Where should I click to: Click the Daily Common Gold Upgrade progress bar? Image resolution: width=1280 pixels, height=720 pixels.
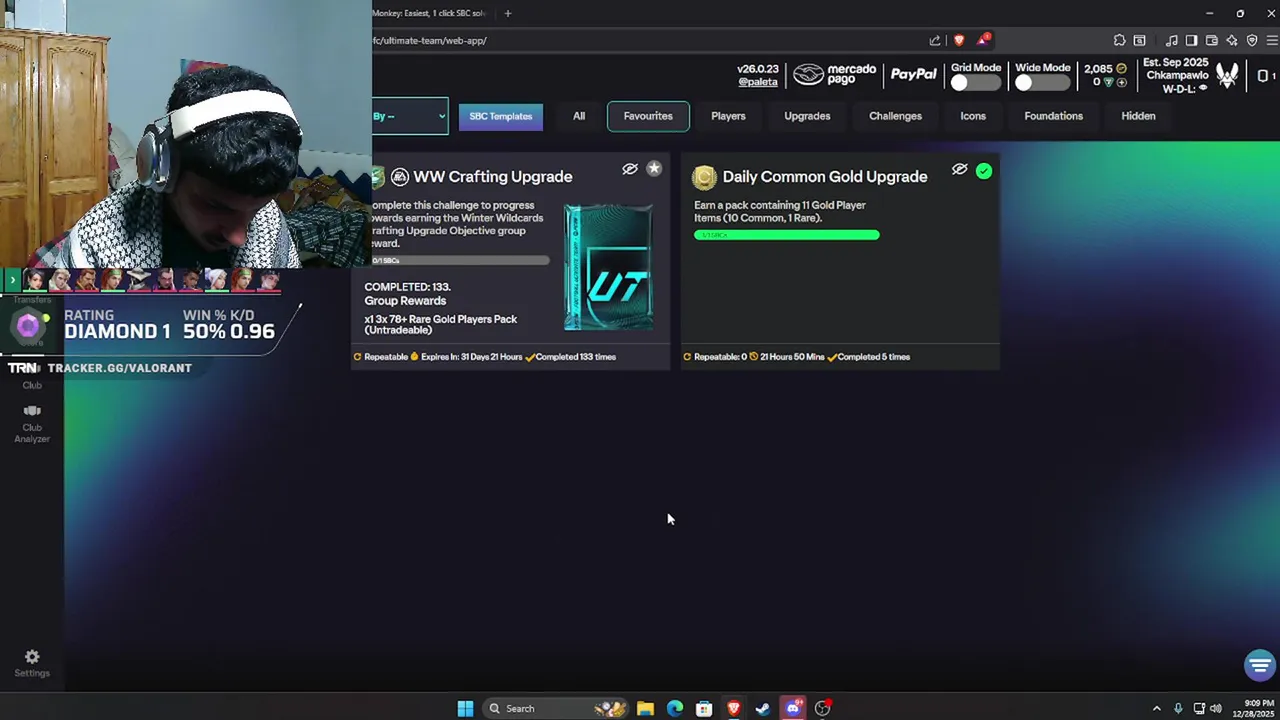tap(787, 235)
